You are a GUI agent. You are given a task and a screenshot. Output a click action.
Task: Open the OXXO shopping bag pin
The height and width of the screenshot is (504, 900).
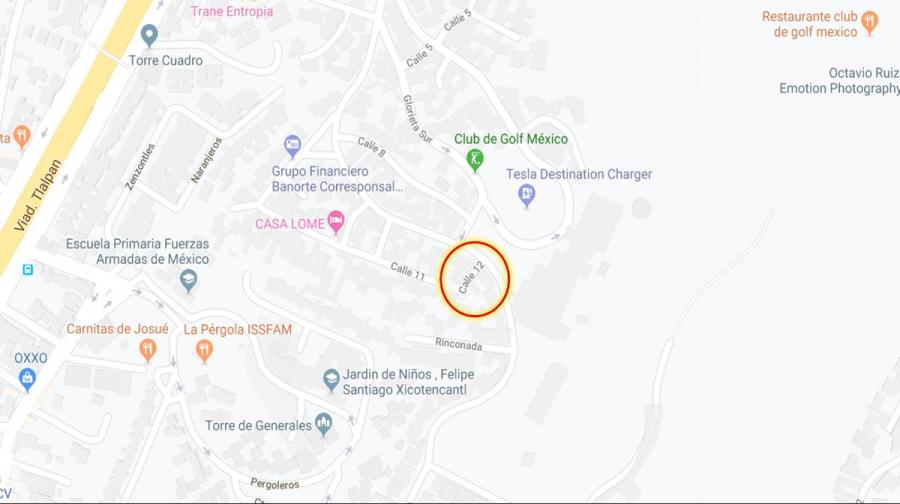[x=27, y=379]
